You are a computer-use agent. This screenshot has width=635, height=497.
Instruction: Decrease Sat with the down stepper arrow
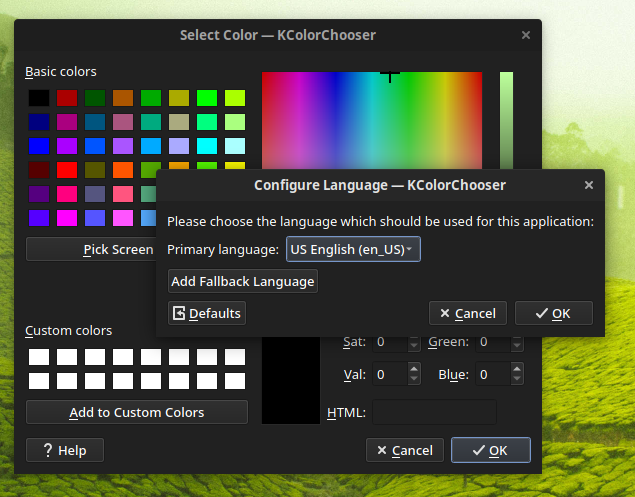(413, 345)
